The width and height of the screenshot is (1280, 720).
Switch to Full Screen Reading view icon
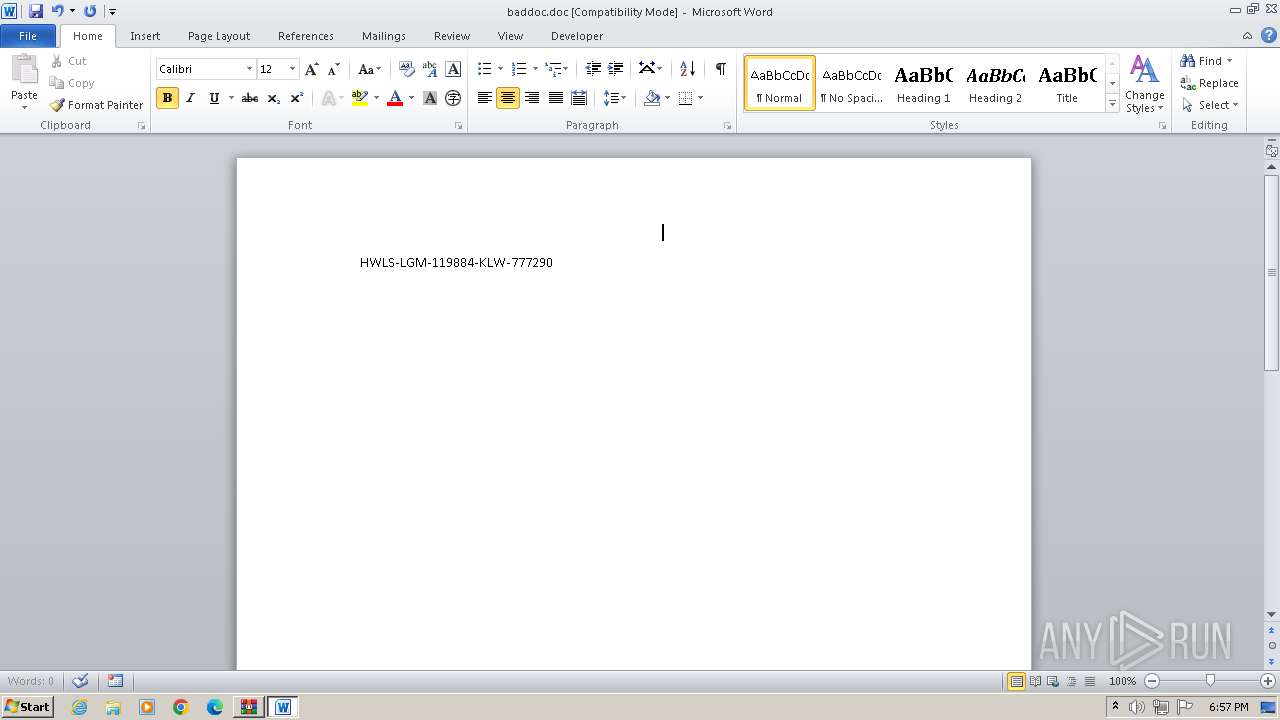click(x=1035, y=681)
